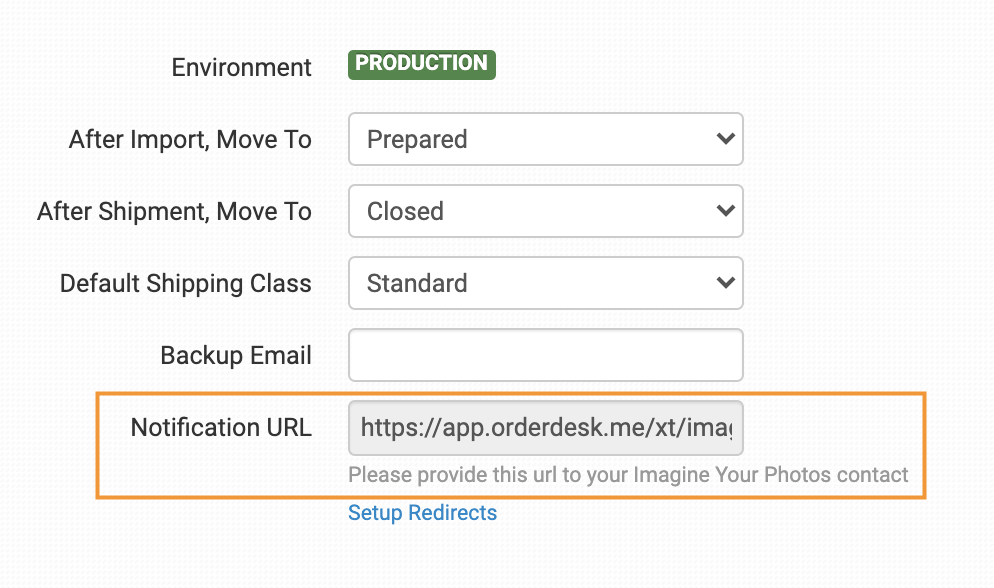Click the After Import, Move To label

pos(190,140)
